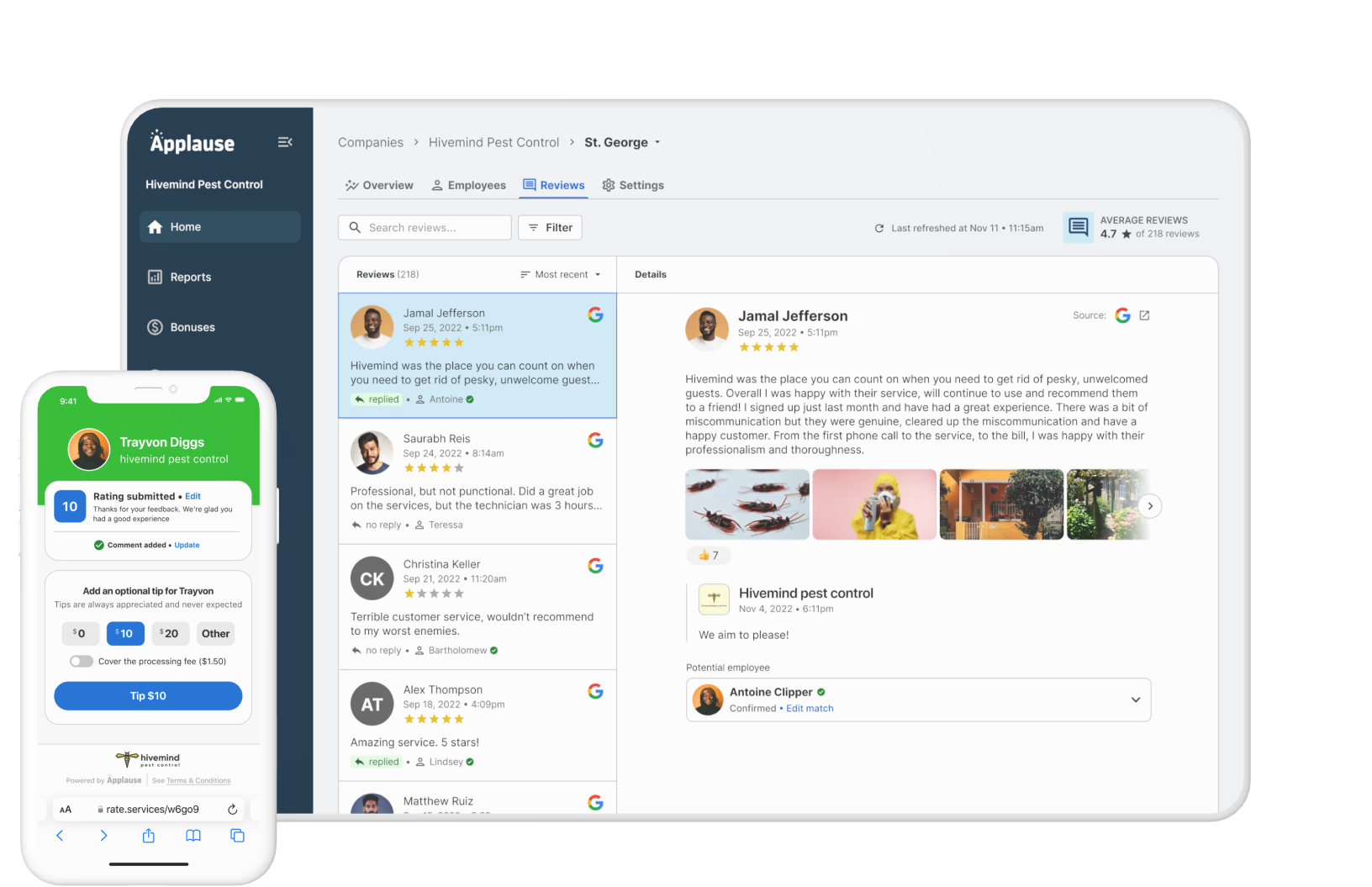Click the AA text size button in Safari
The image size is (1372, 887).
click(66, 809)
